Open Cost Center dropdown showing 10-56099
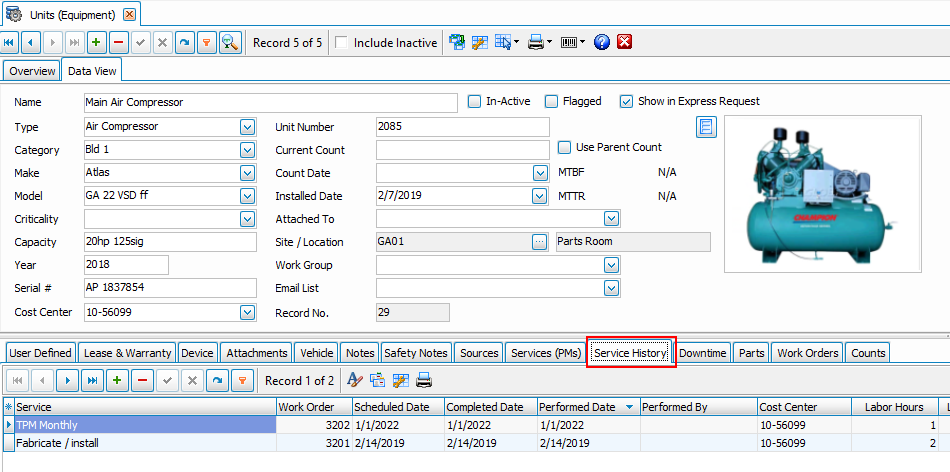The height and width of the screenshot is (472, 950). (x=247, y=313)
